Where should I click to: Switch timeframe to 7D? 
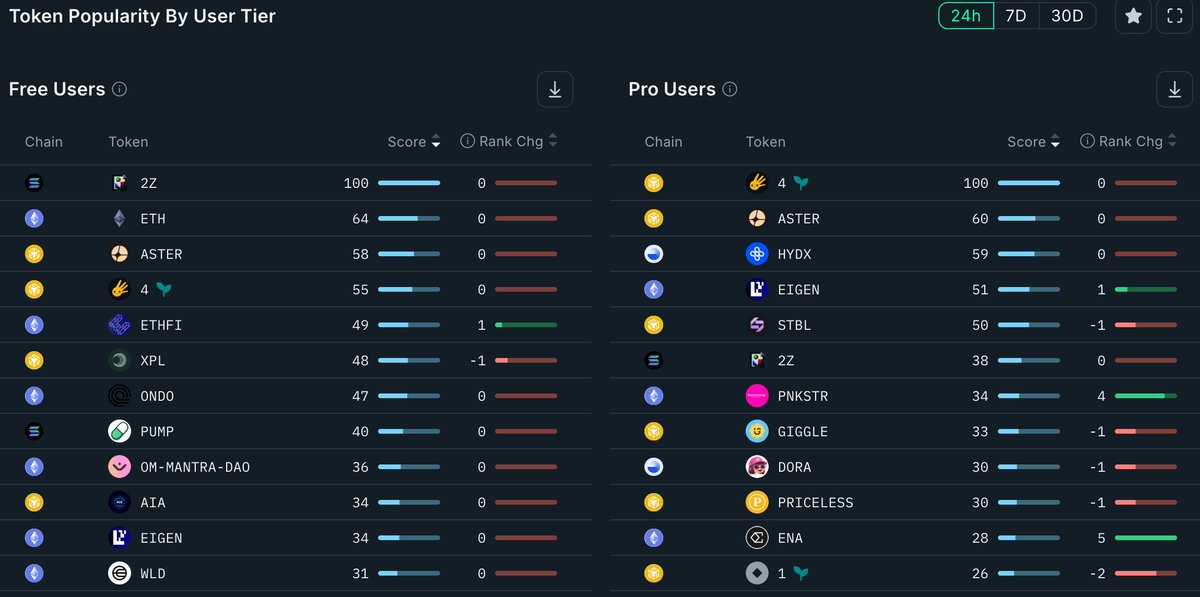(1015, 16)
